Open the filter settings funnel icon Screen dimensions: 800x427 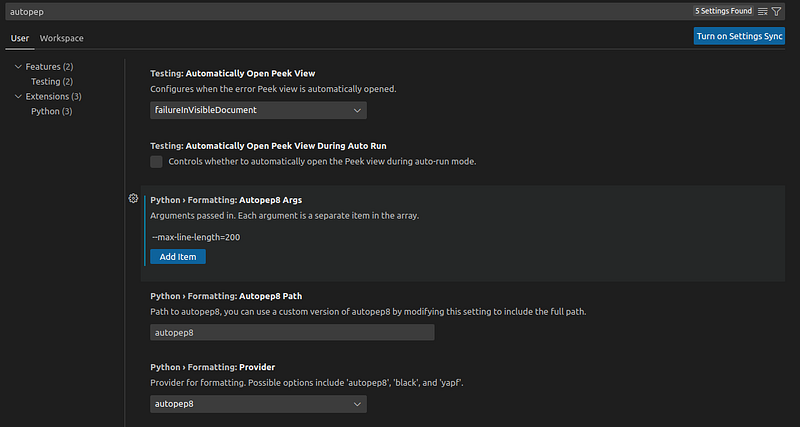point(776,11)
